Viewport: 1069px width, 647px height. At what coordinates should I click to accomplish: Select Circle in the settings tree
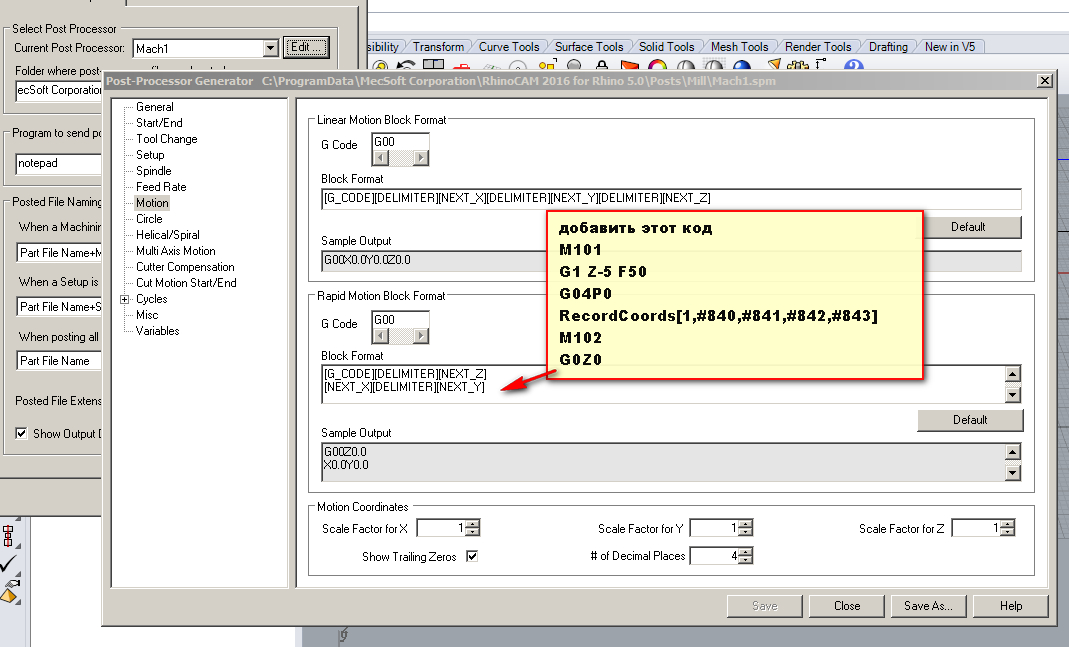[x=149, y=219]
